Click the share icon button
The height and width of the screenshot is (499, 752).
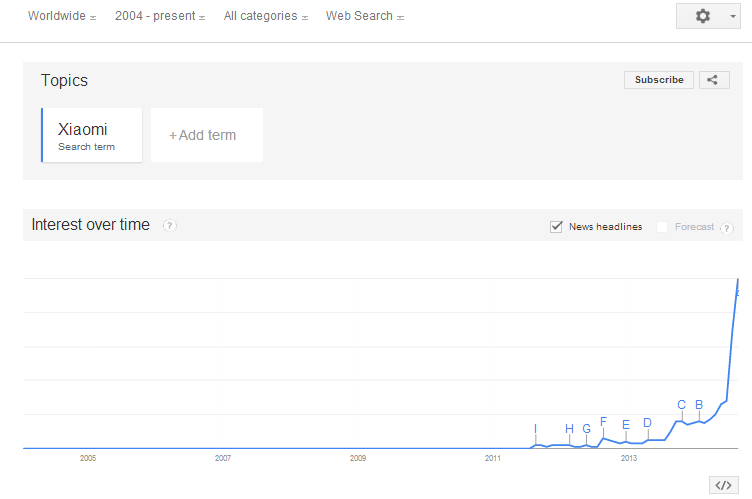(714, 80)
